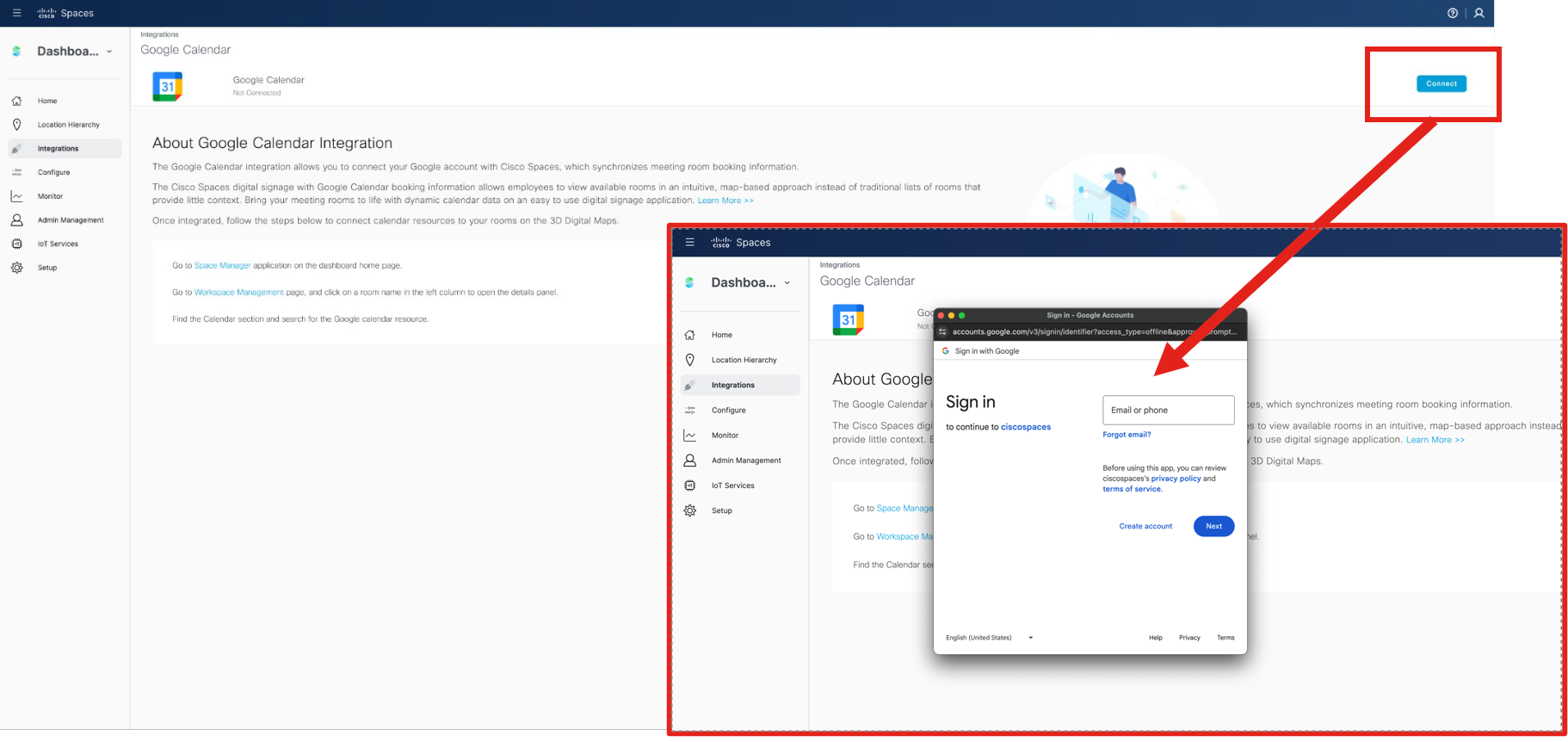Open the English (United States) language dropdown
Image resolution: width=1568 pixels, height=742 pixels.
click(x=989, y=638)
